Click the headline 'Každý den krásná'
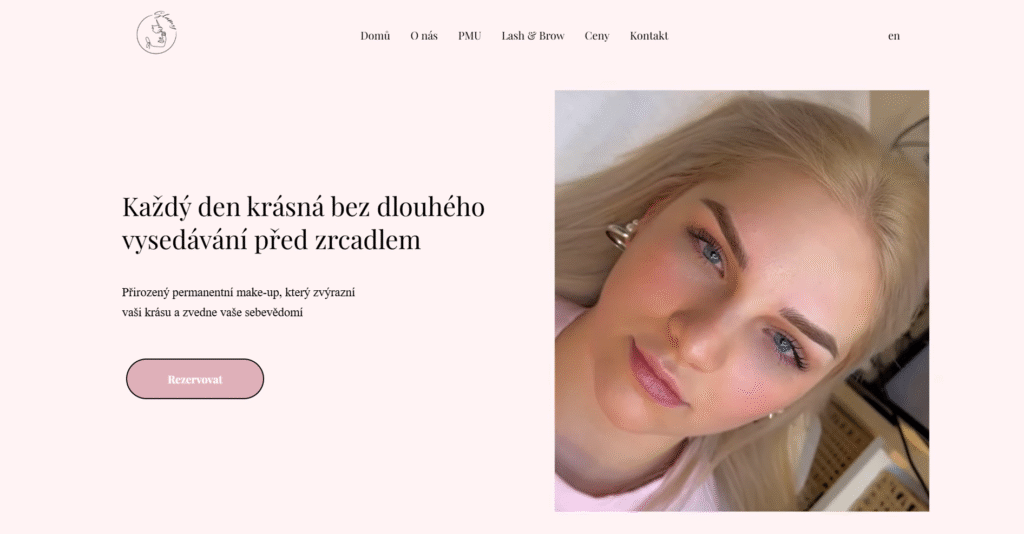This screenshot has height=534, width=1024. (x=224, y=206)
